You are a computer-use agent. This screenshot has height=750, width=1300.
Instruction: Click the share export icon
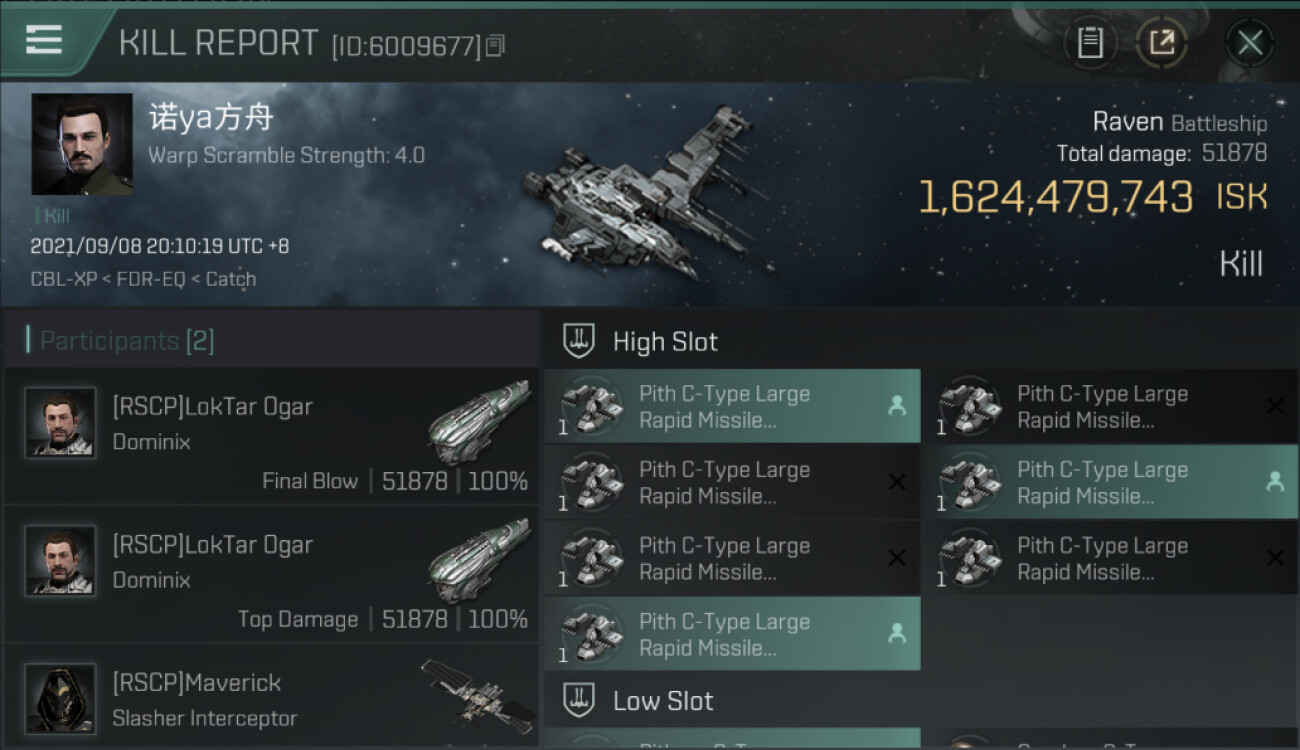coord(1161,43)
